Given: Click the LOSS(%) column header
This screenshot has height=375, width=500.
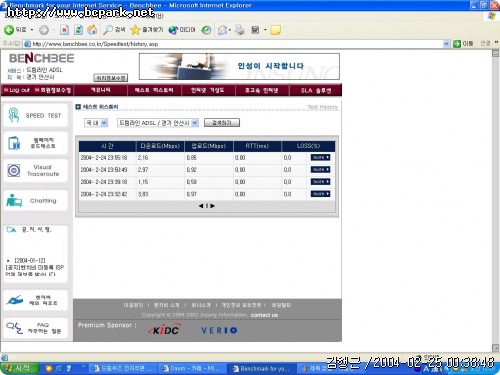Looking at the screenshot, I should (308, 146).
